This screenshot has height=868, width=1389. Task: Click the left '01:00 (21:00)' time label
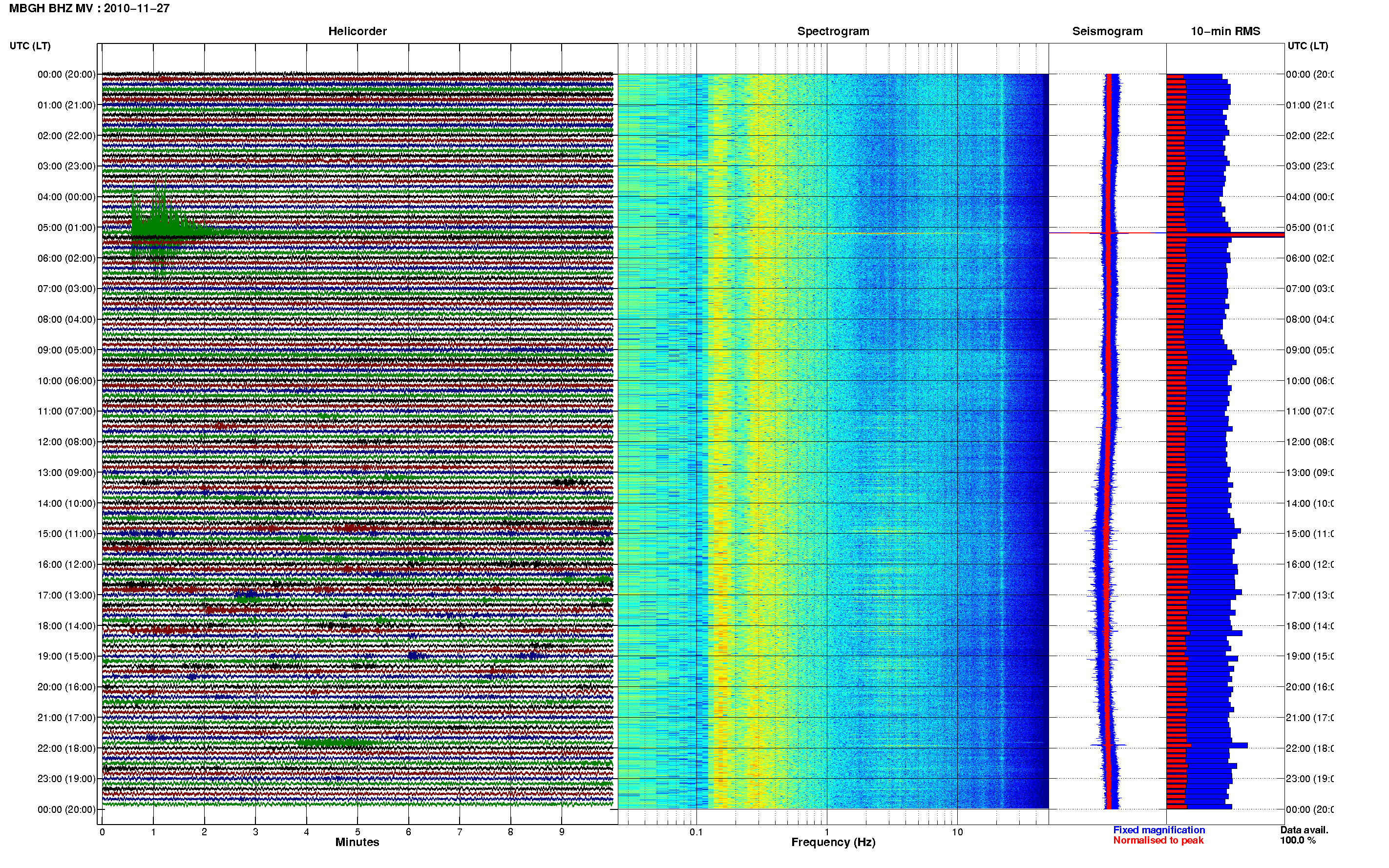click(66, 105)
